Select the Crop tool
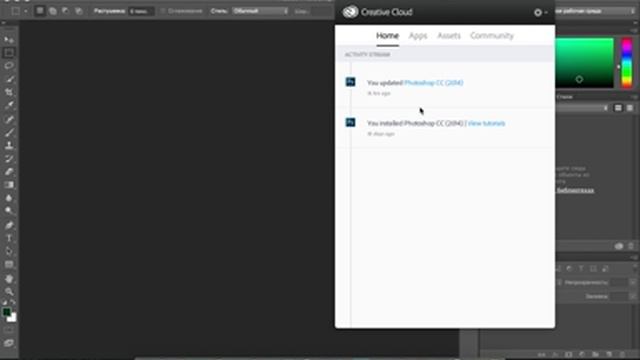This screenshot has width=640, height=360. tap(9, 92)
